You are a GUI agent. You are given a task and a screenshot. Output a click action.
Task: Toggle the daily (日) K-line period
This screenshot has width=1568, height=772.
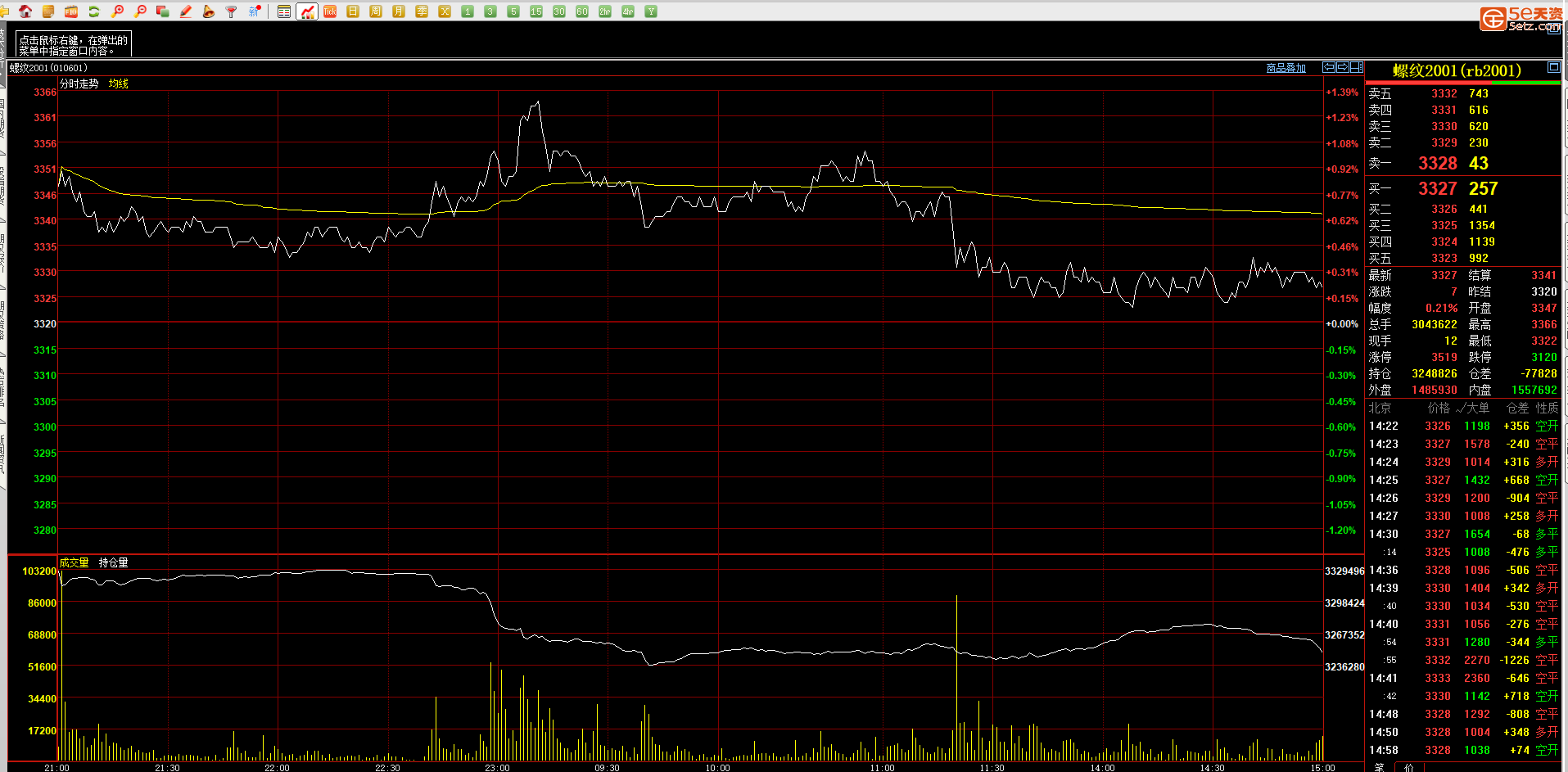[353, 11]
